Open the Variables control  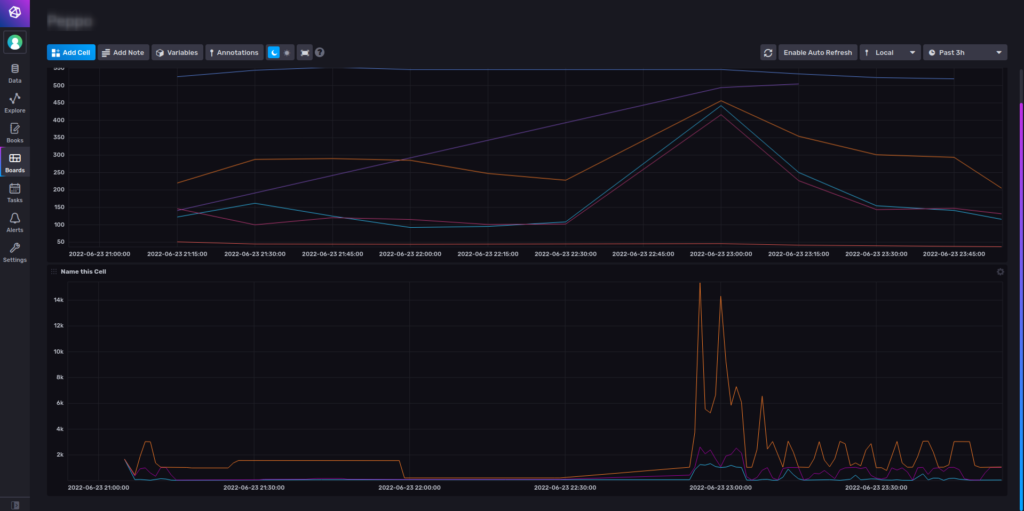point(177,52)
